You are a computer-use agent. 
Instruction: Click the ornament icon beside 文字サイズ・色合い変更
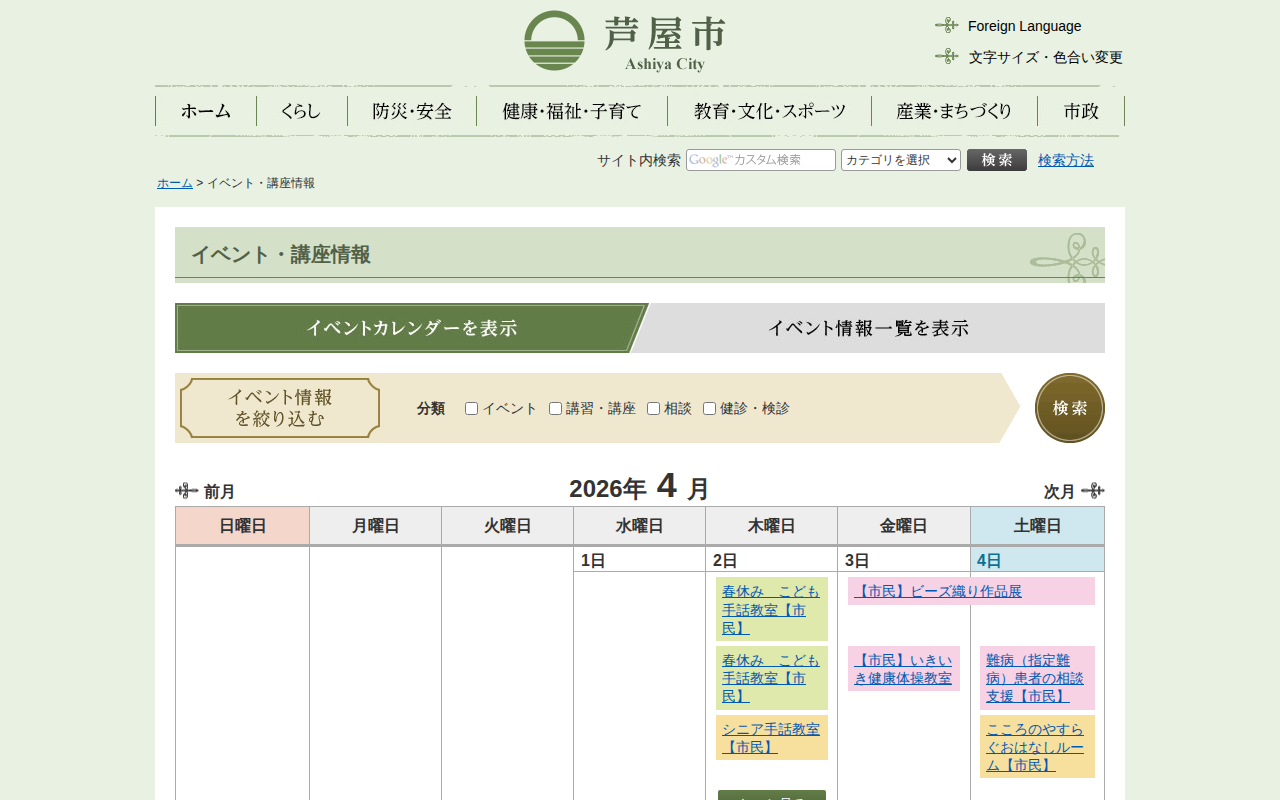point(946,56)
